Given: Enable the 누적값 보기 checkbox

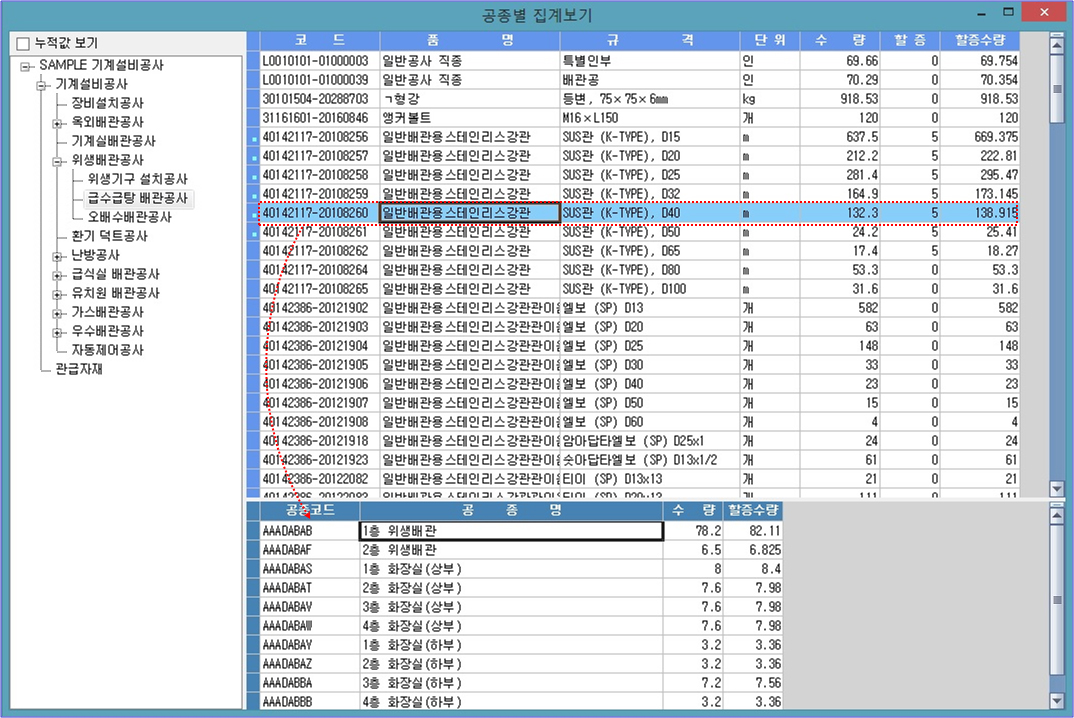Looking at the screenshot, I should (x=23, y=44).
